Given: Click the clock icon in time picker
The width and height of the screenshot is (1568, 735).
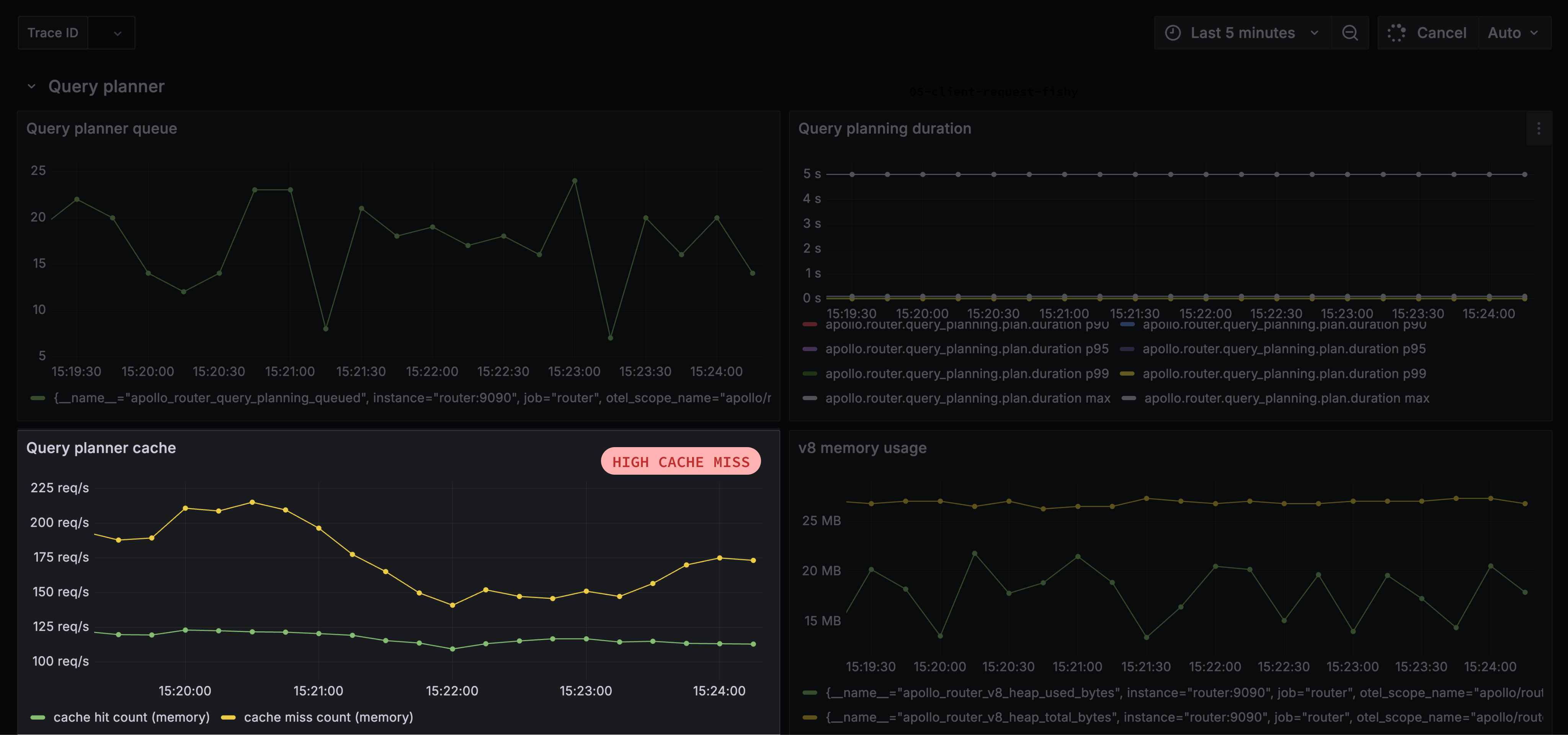Looking at the screenshot, I should coord(1172,33).
